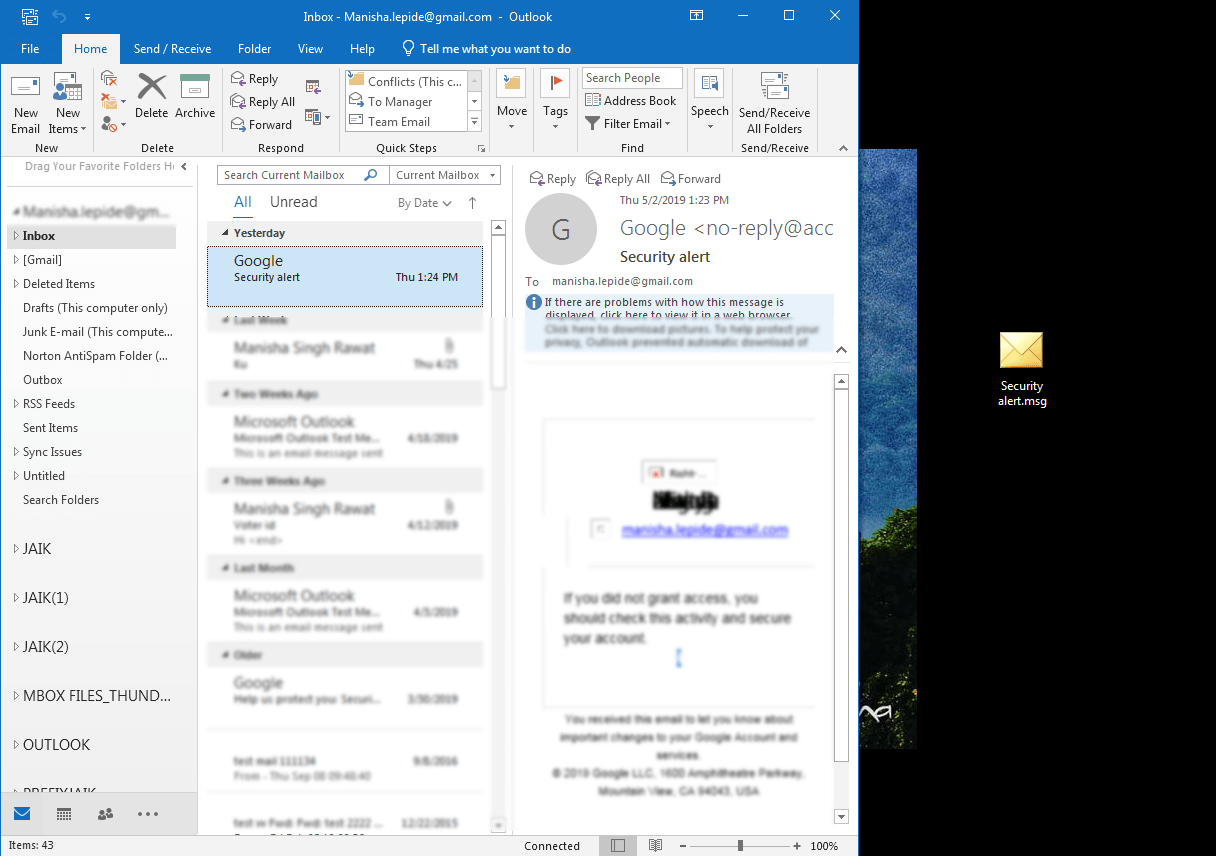Show Unread messages filter
1216x856 pixels.
[x=293, y=202]
